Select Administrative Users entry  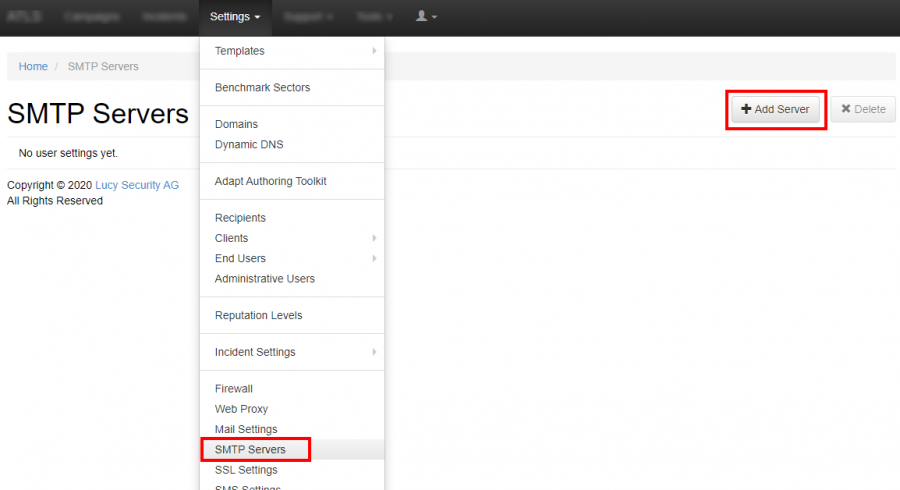(x=264, y=279)
